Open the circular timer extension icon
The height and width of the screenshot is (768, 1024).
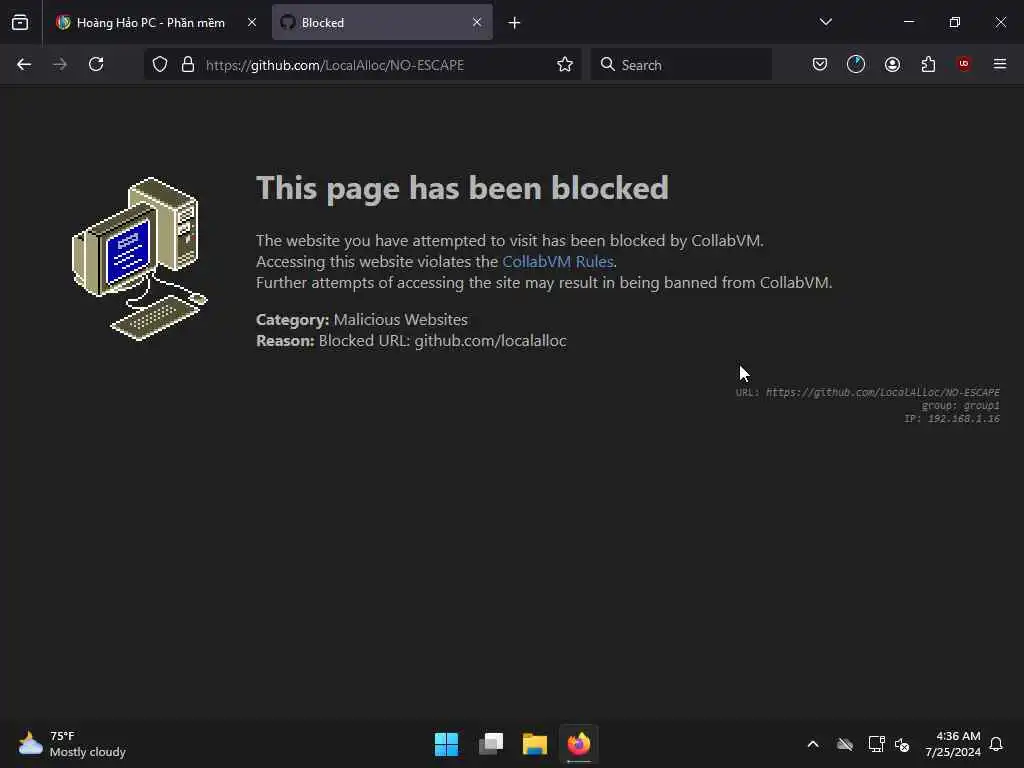[x=856, y=64]
